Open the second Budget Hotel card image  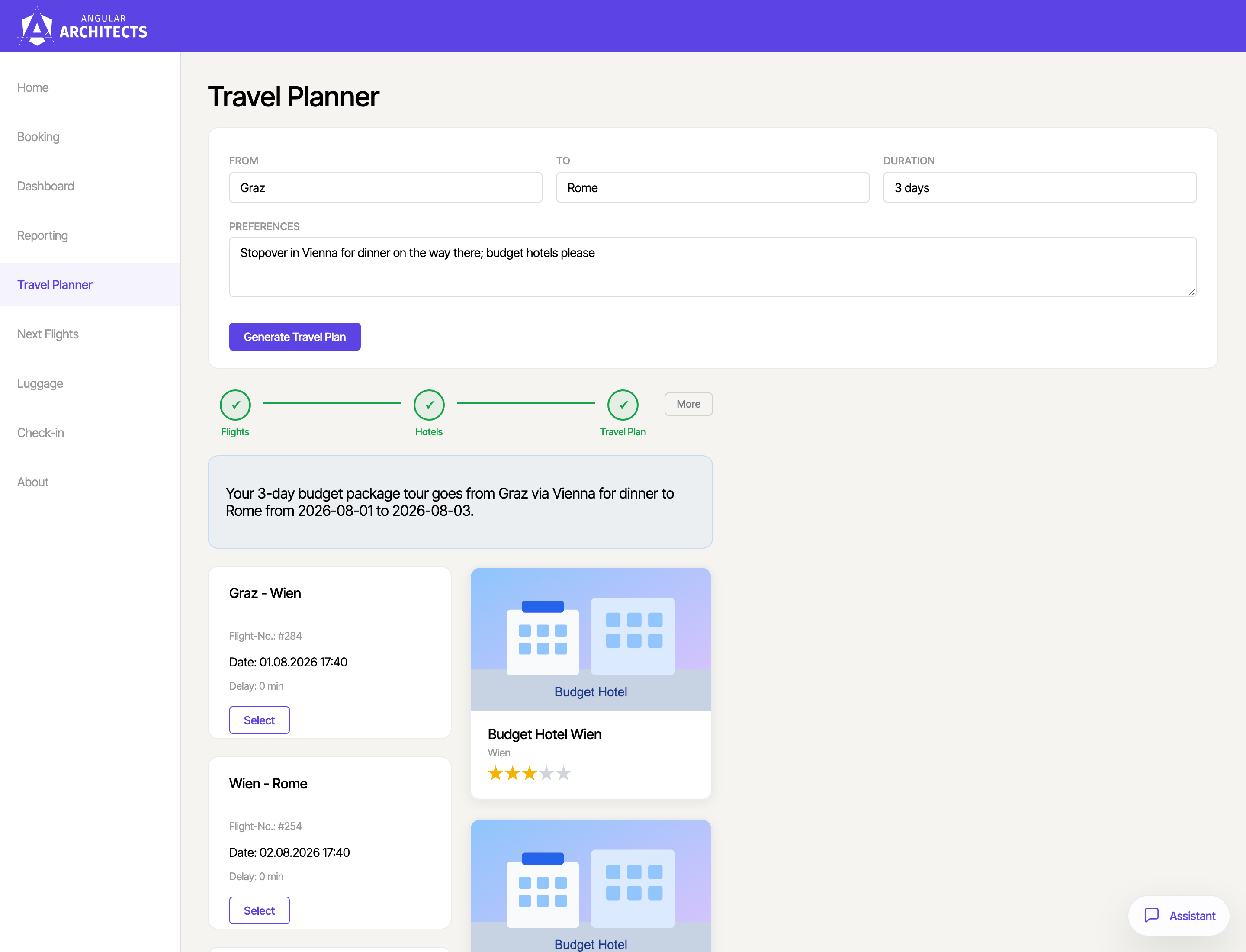pyautogui.click(x=591, y=886)
